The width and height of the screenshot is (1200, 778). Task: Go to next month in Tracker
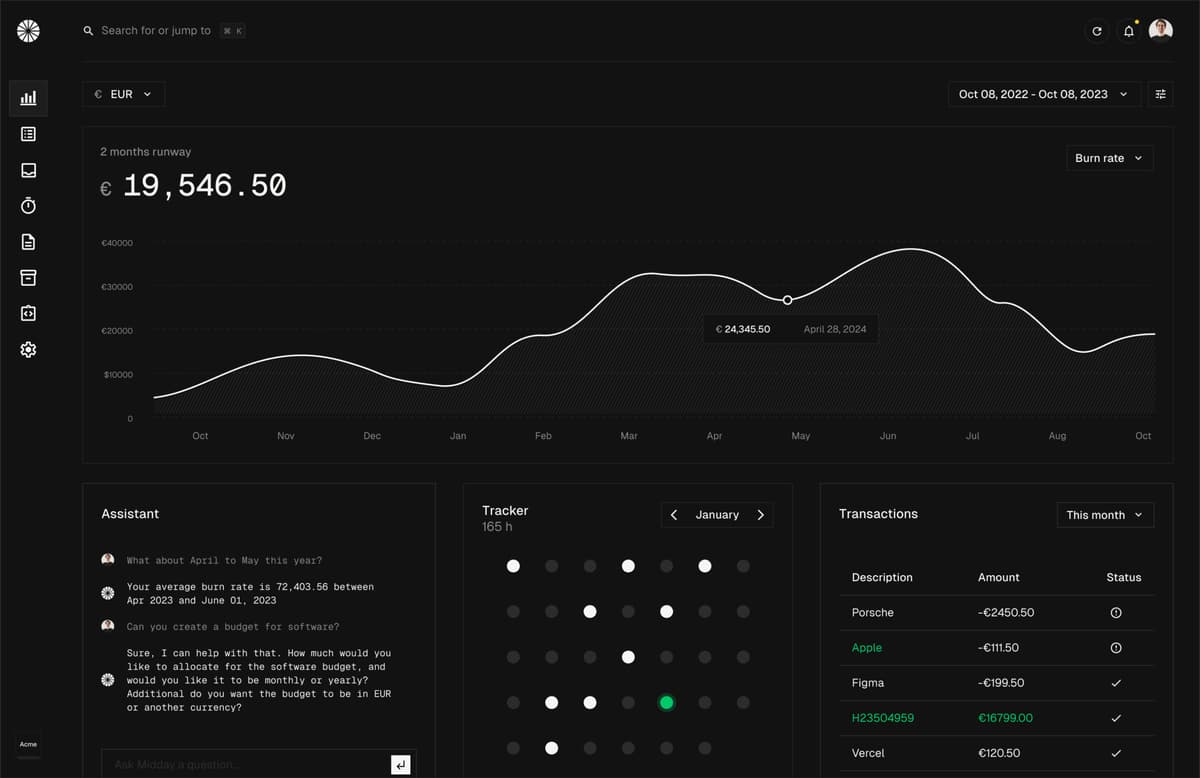pyautogui.click(x=760, y=515)
